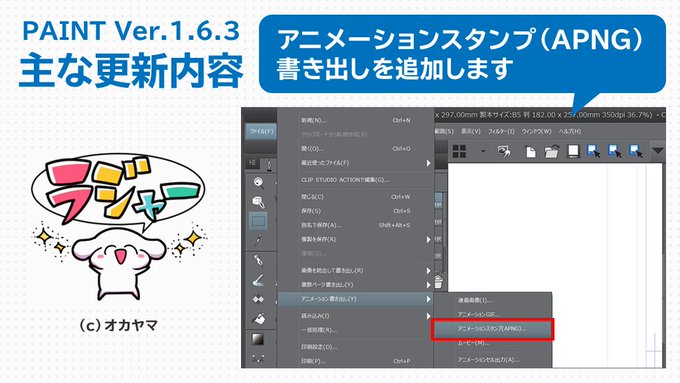Open the 表示(V) menu

tap(471, 131)
